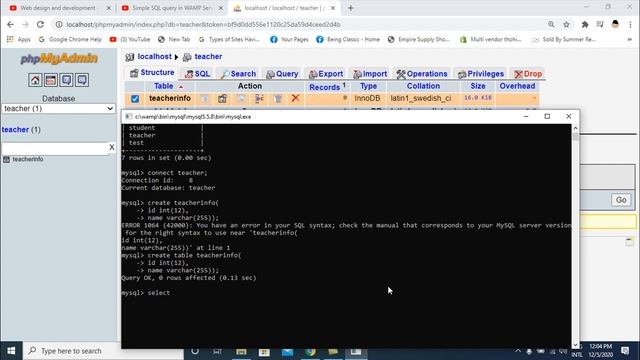Show hidden system tray icons
Screen dimensions: 640x360
click(518, 351)
